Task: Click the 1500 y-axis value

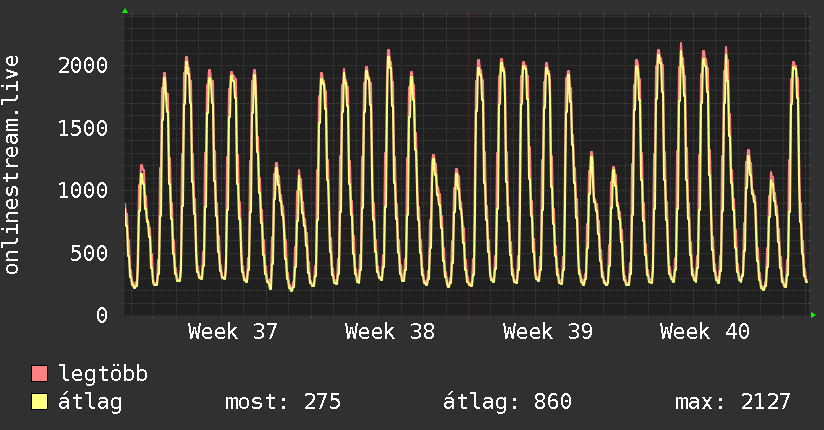Action: 83,128
